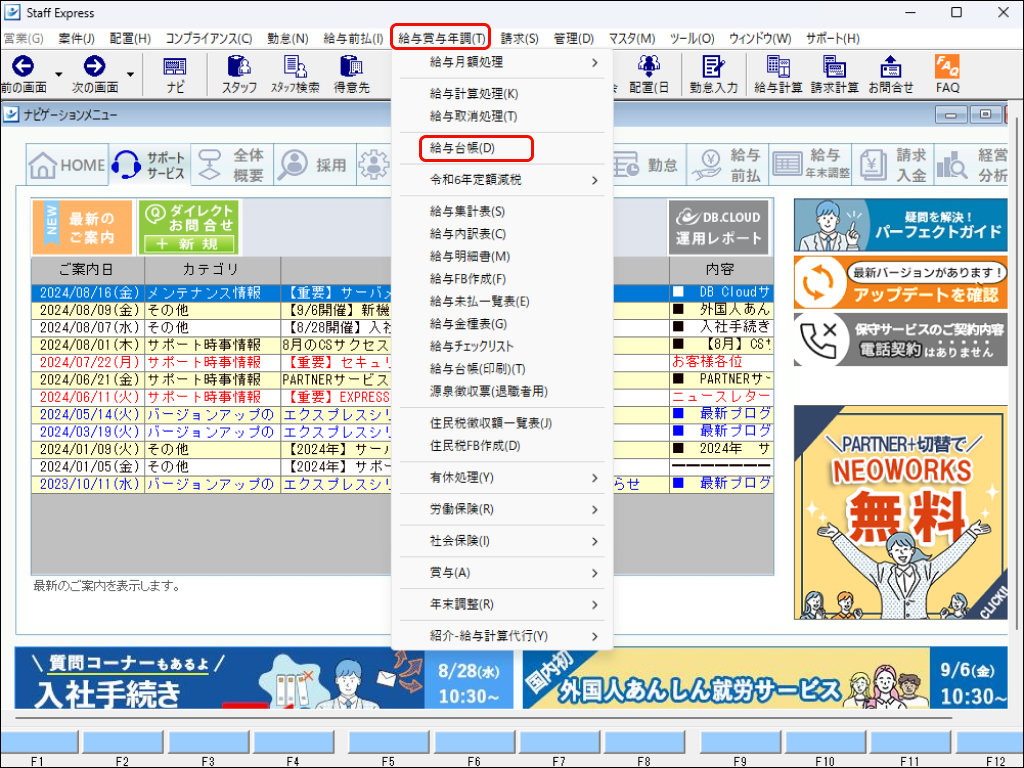The width and height of the screenshot is (1024, 768).
Task: Switch to the HOME navigation tab
Action: tap(67, 165)
